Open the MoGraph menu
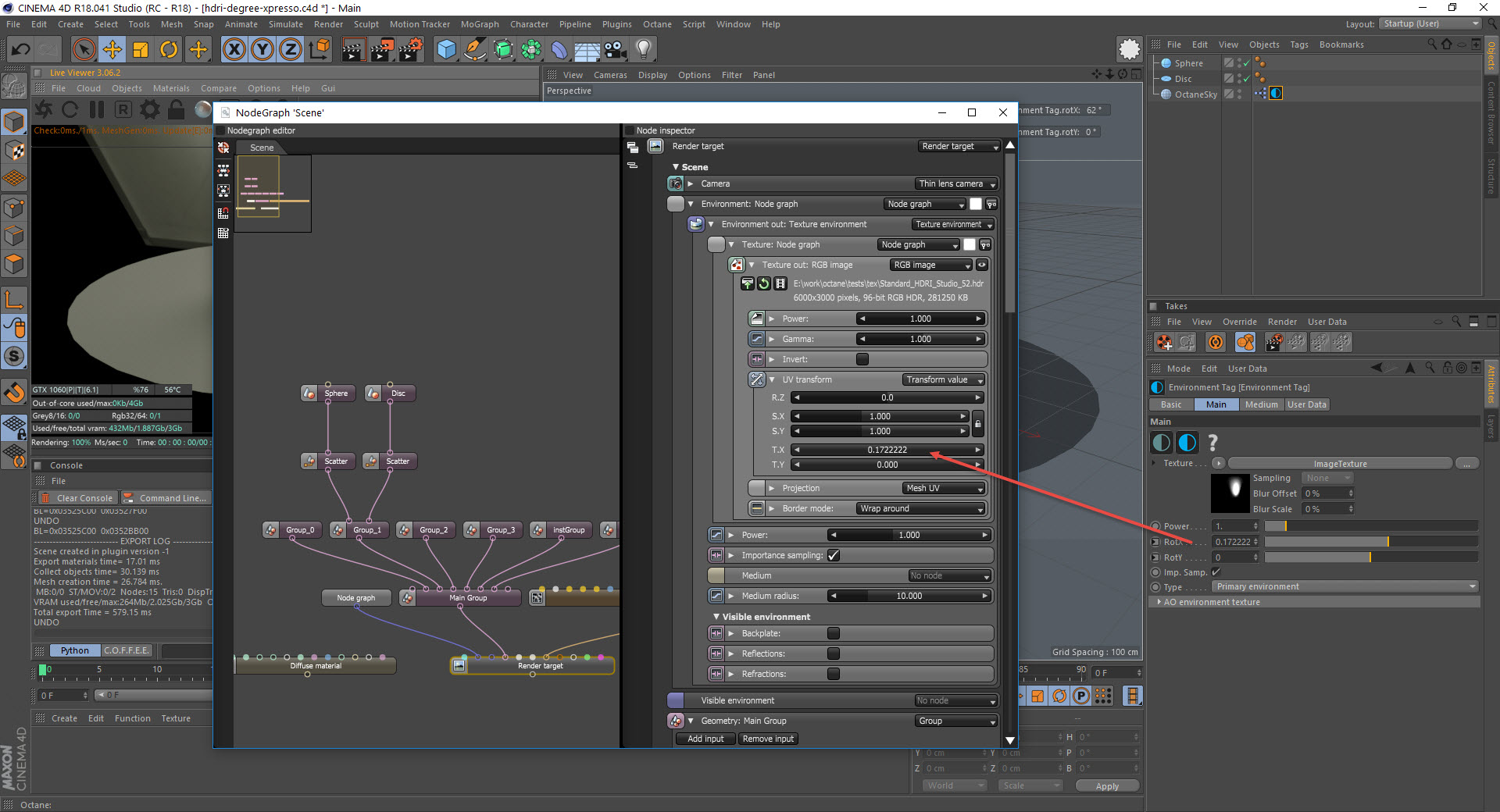The height and width of the screenshot is (812, 1500). point(480,24)
